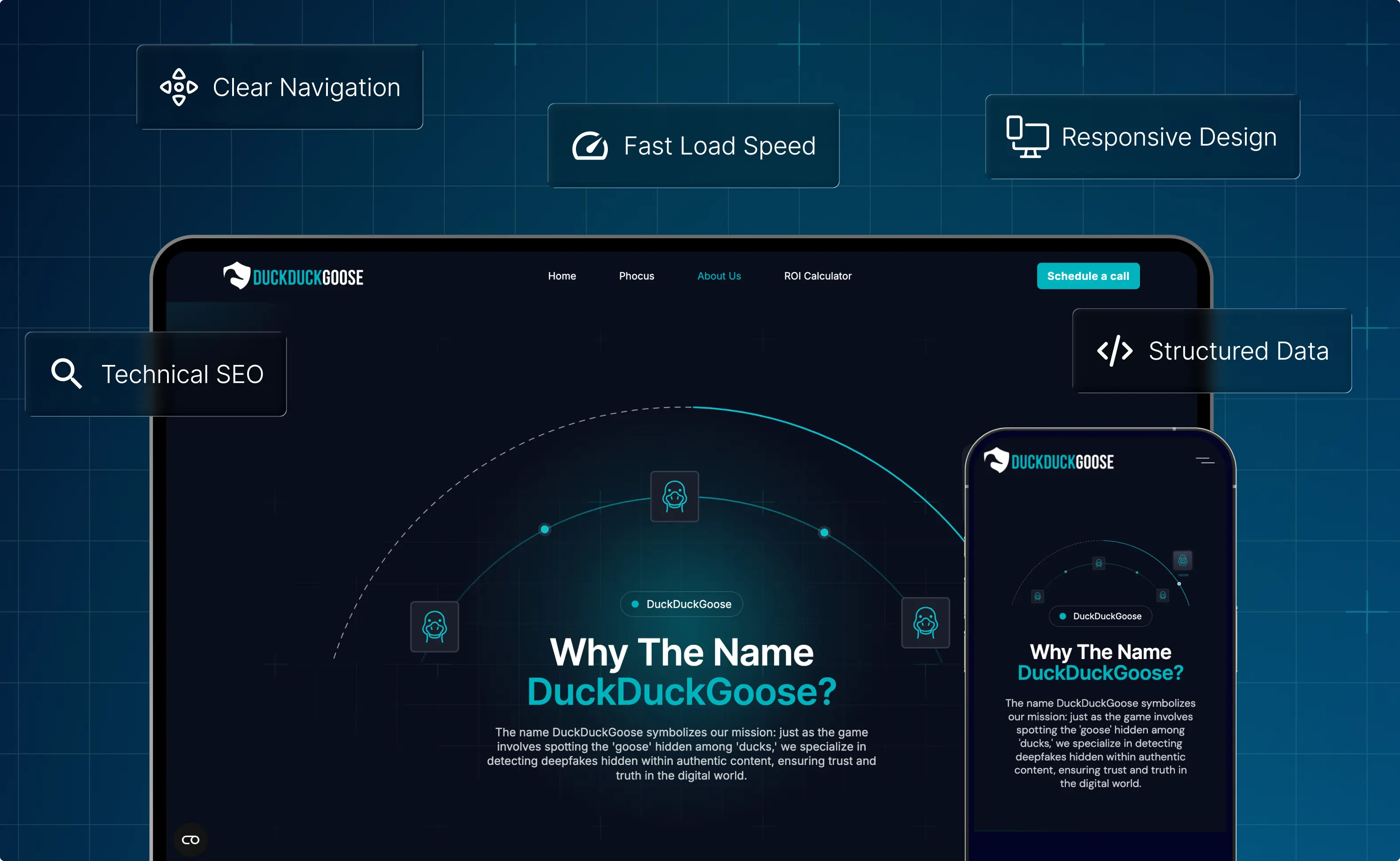Click the round link icon button bottom-left

190,840
